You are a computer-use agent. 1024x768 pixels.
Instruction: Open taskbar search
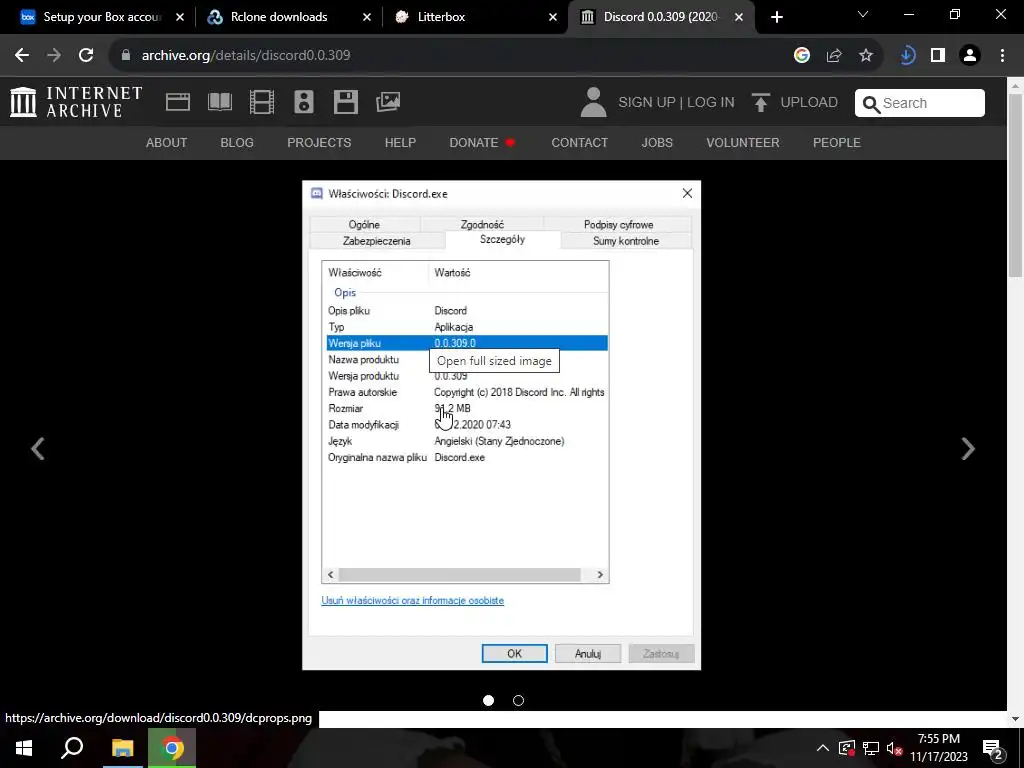[x=72, y=748]
